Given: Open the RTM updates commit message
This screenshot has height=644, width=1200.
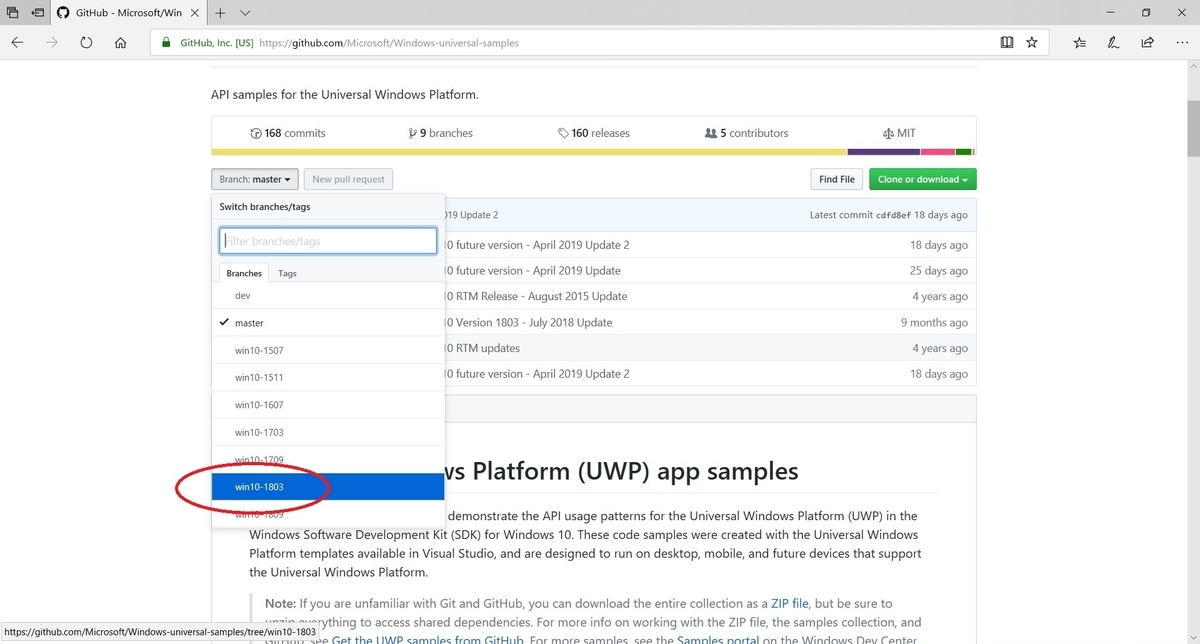Looking at the screenshot, I should pos(481,348).
